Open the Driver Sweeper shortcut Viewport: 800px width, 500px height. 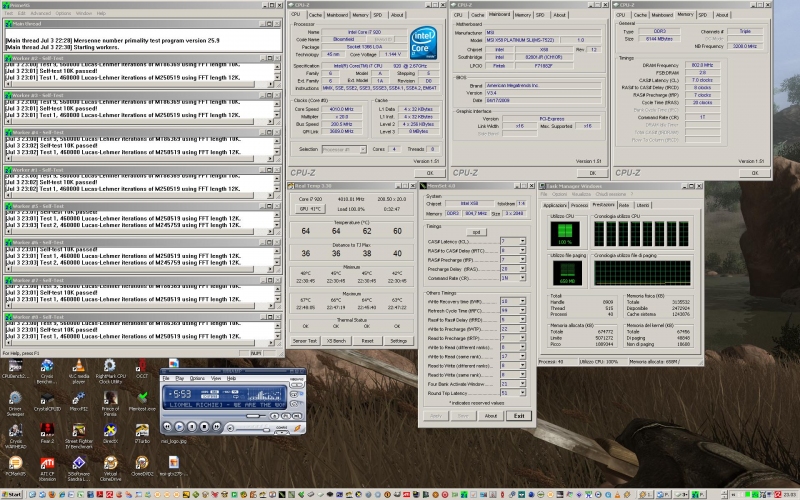[x=15, y=397]
